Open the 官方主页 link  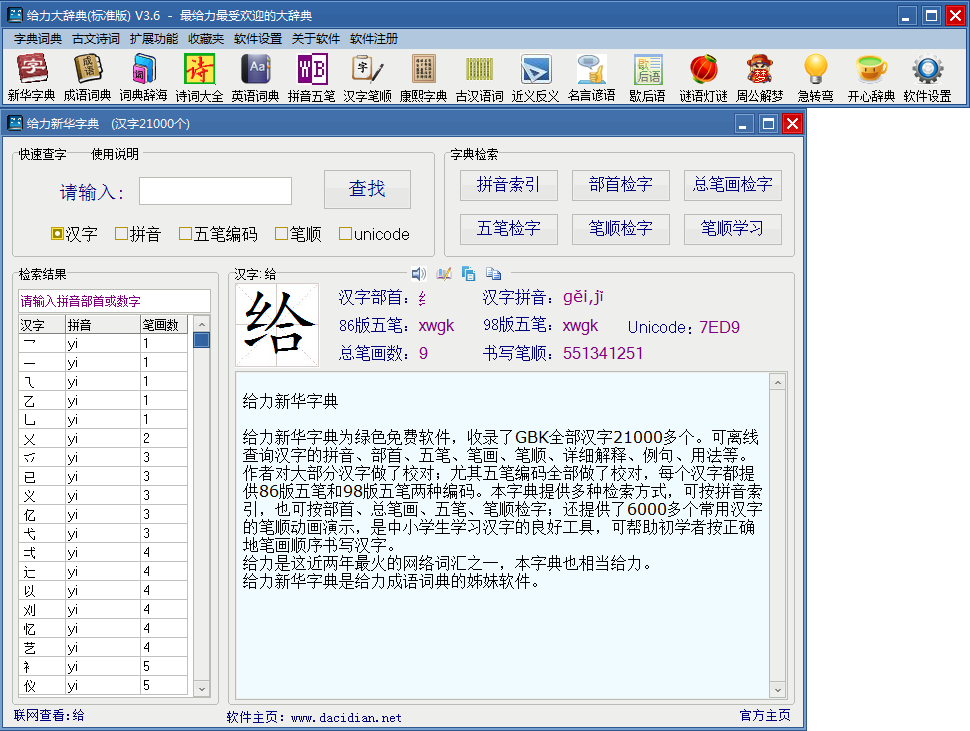[x=764, y=715]
